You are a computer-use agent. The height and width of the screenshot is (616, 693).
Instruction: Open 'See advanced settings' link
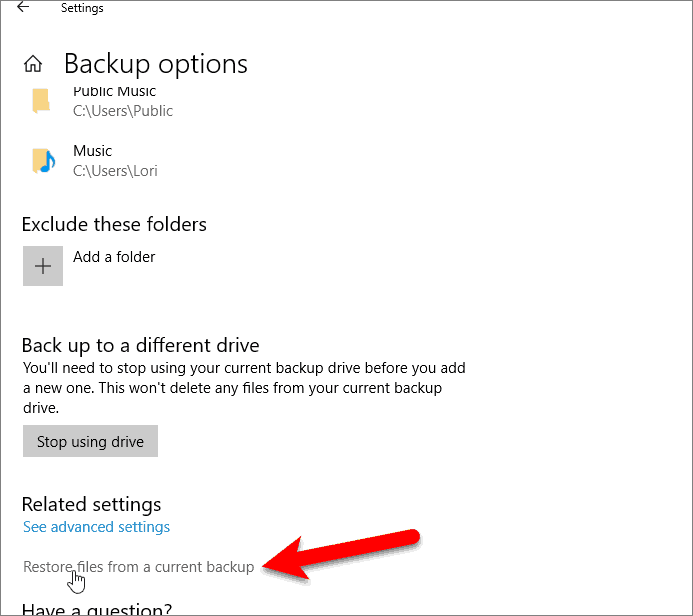point(96,527)
